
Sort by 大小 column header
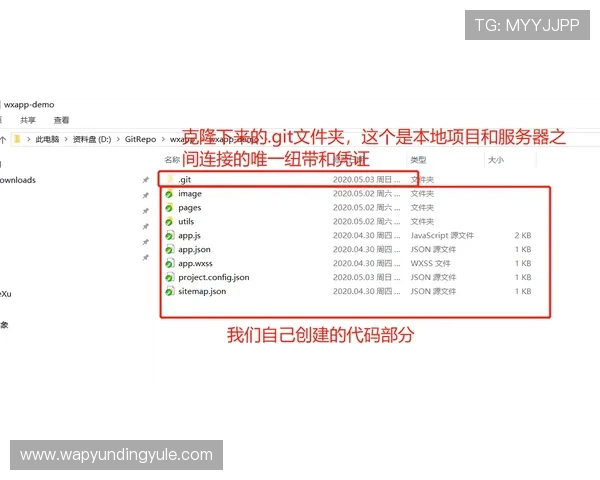pos(496,160)
